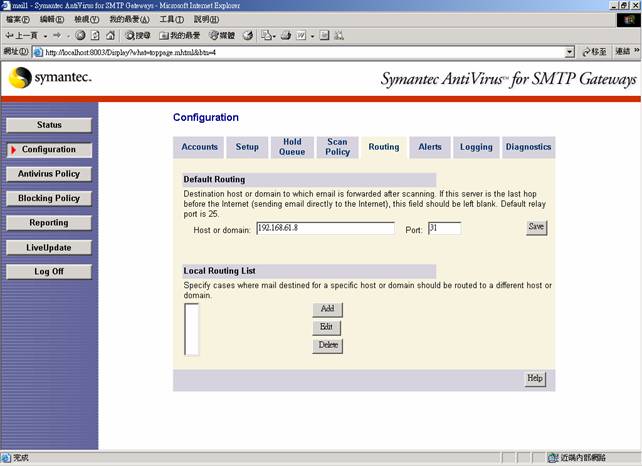642x466 pixels.
Task: Click the Internet Explorer throbber logo
Action: coord(628,20)
